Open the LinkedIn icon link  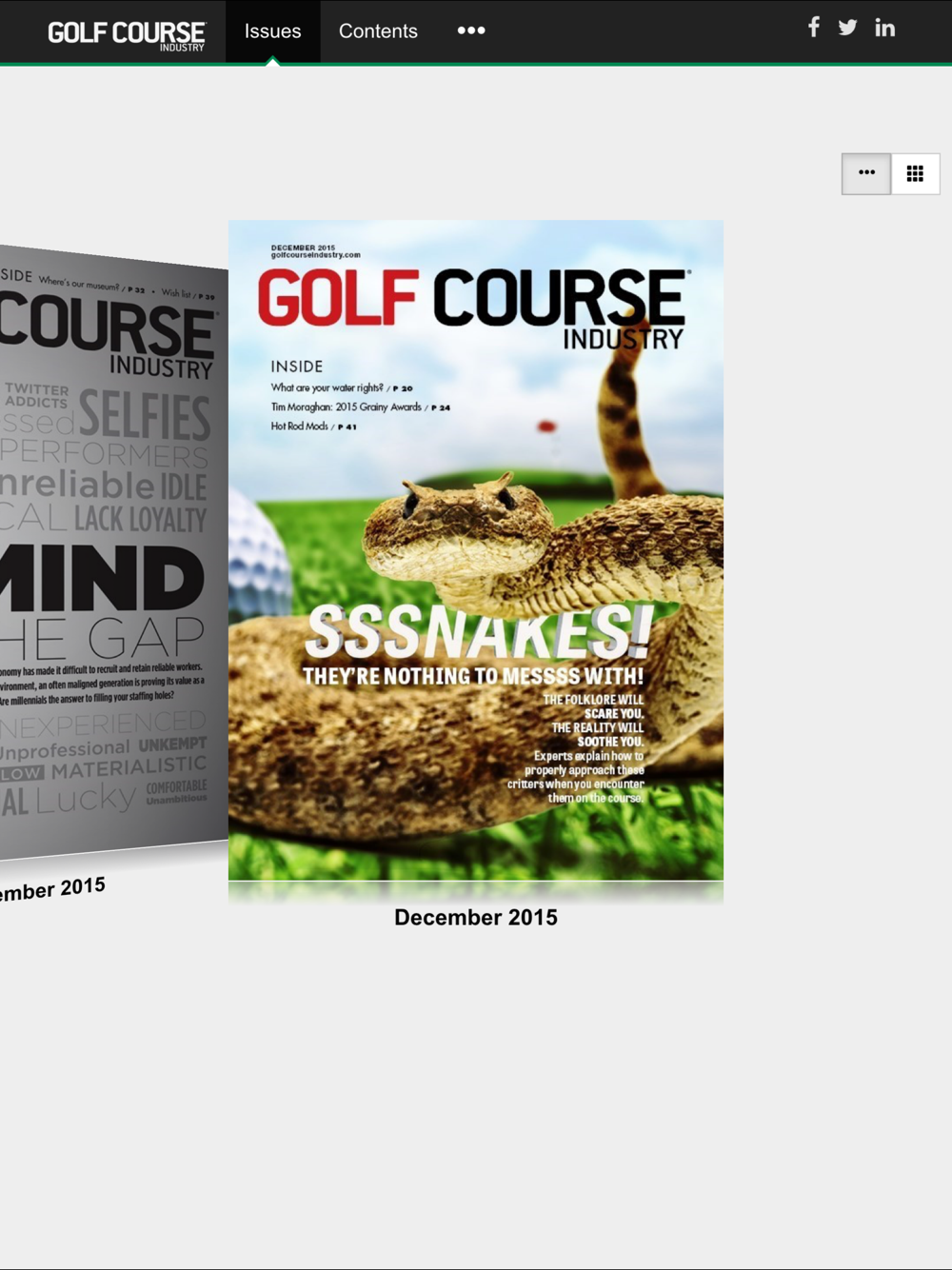[884, 28]
